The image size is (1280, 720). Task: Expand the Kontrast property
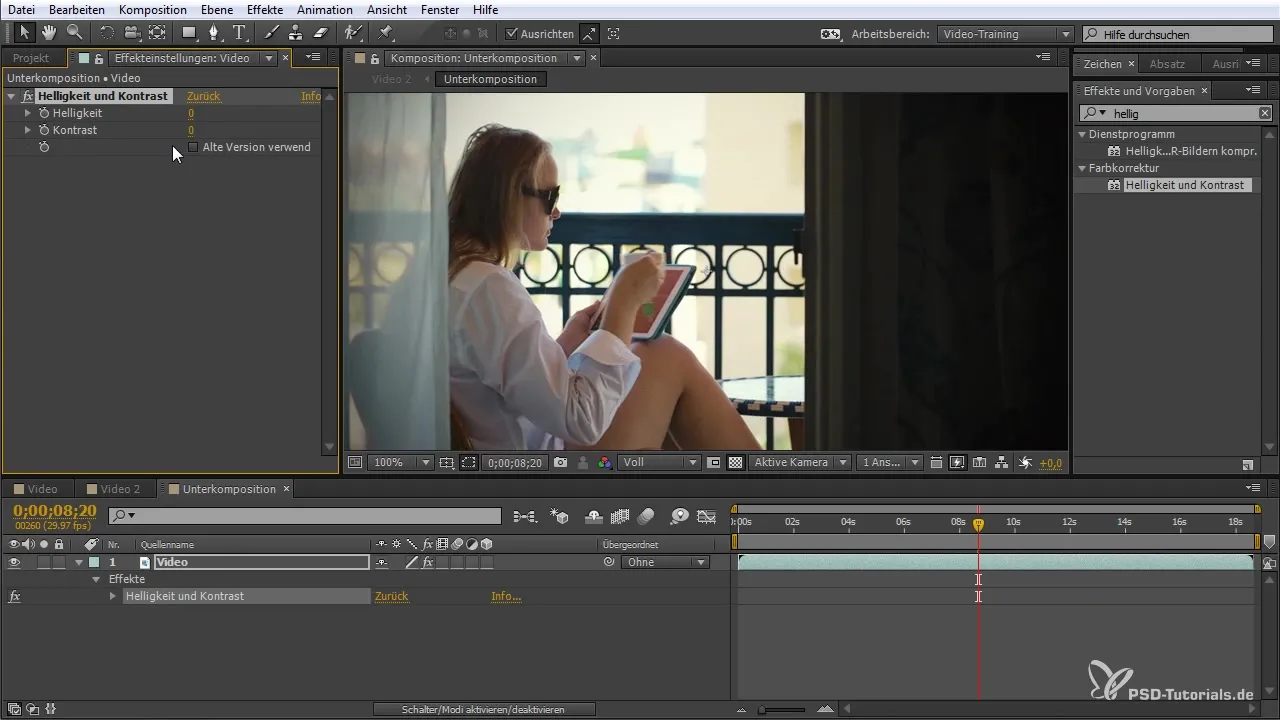[x=28, y=130]
